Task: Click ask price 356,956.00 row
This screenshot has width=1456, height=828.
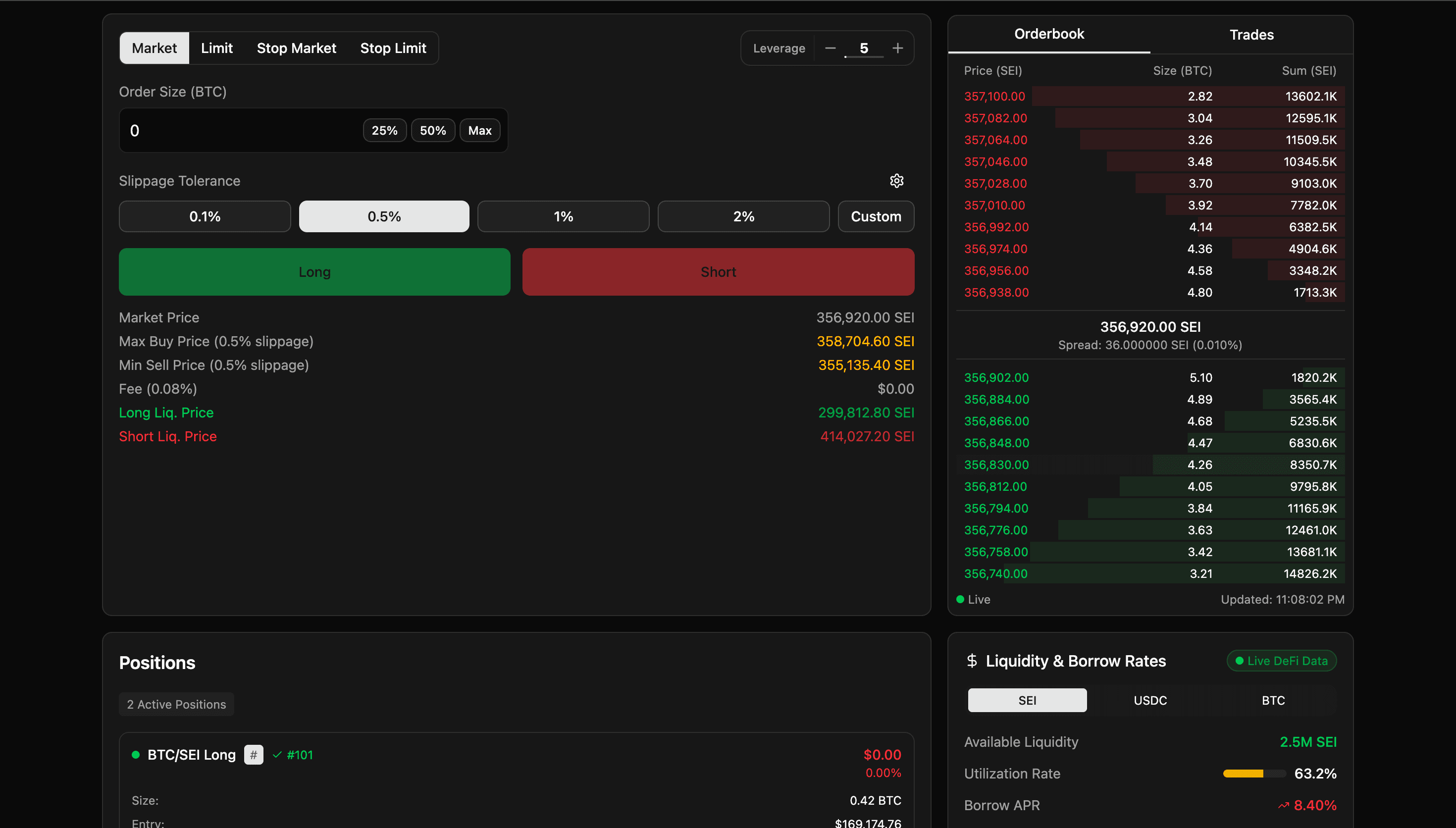Action: pos(1150,271)
